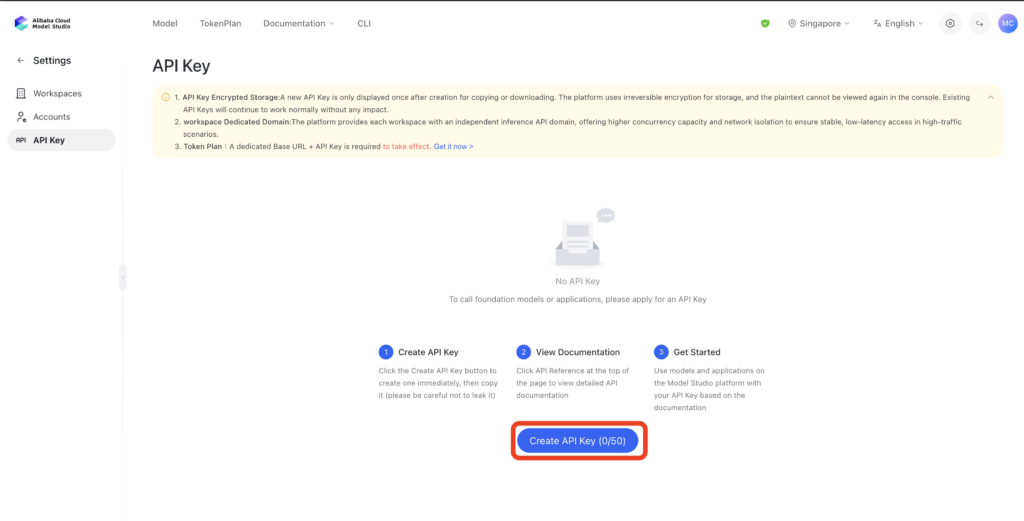Select Workspaces in the settings sidebar
1024x521 pixels.
click(x=61, y=93)
